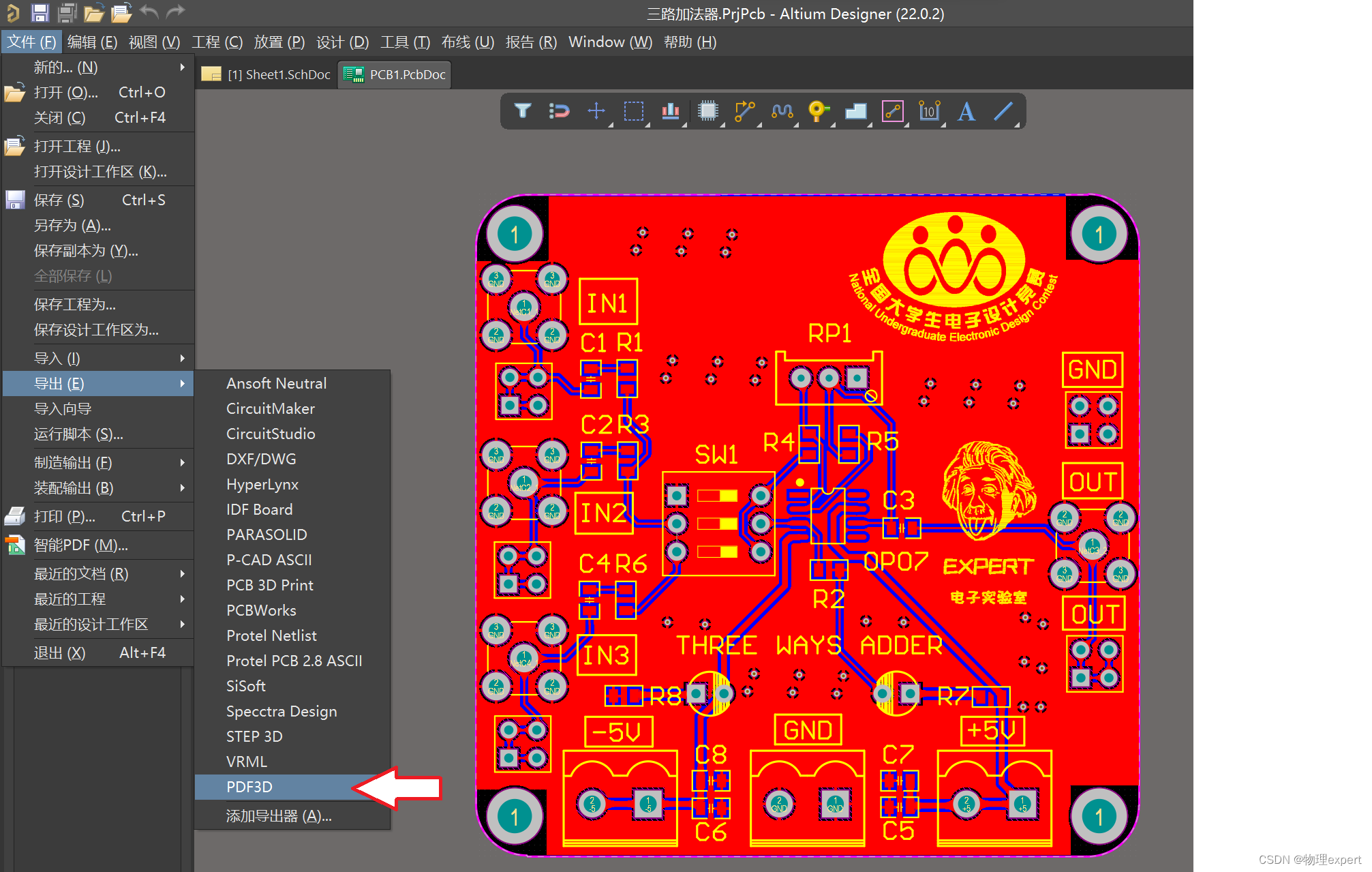Select the Place Component chip tool

[x=707, y=110]
